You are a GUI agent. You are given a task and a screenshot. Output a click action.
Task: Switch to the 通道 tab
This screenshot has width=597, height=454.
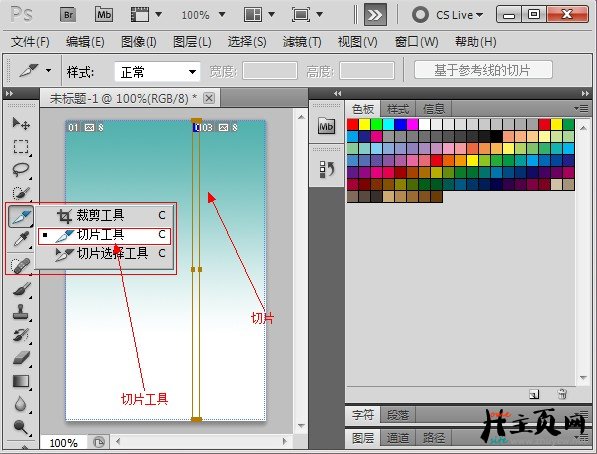point(398,438)
